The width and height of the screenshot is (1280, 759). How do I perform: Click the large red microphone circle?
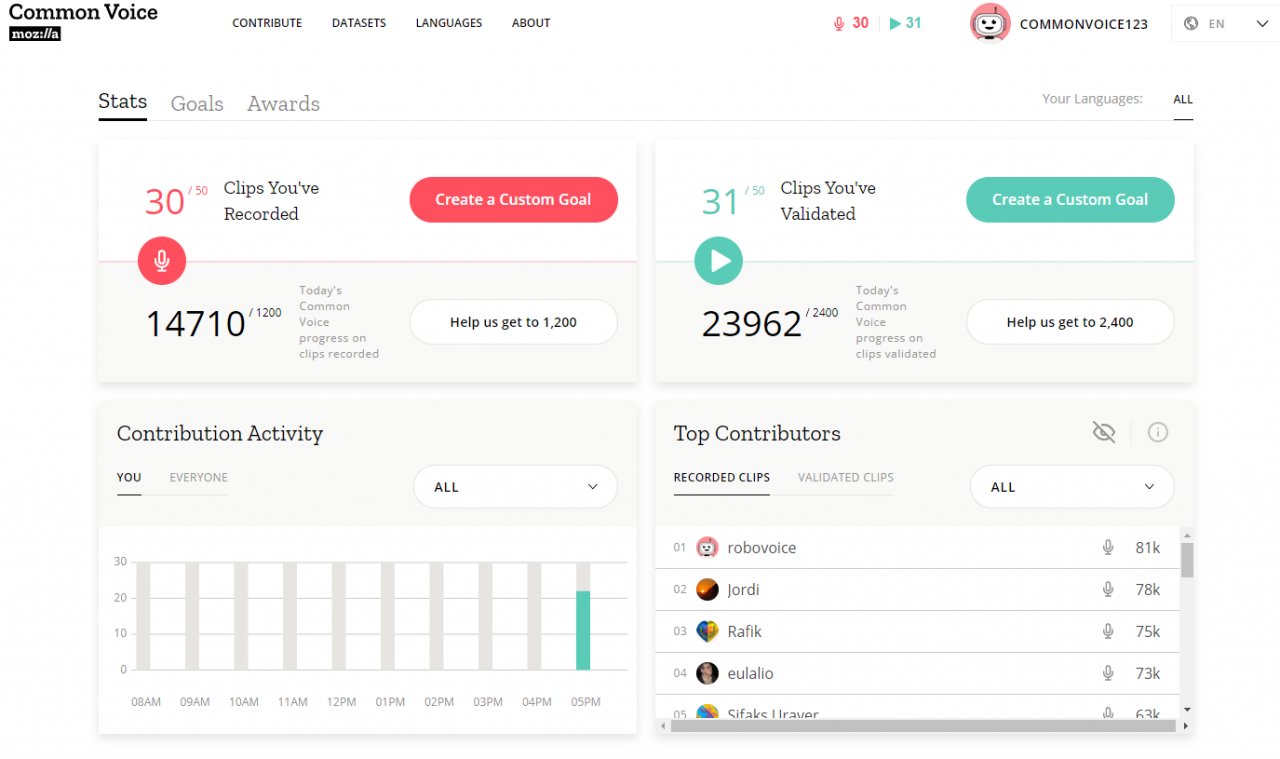click(162, 261)
